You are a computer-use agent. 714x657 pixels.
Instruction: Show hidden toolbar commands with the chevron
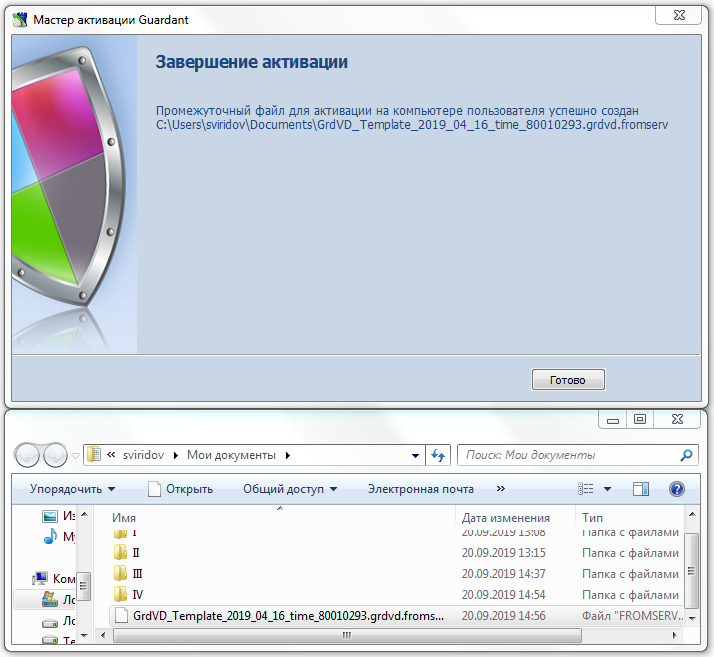click(501, 489)
